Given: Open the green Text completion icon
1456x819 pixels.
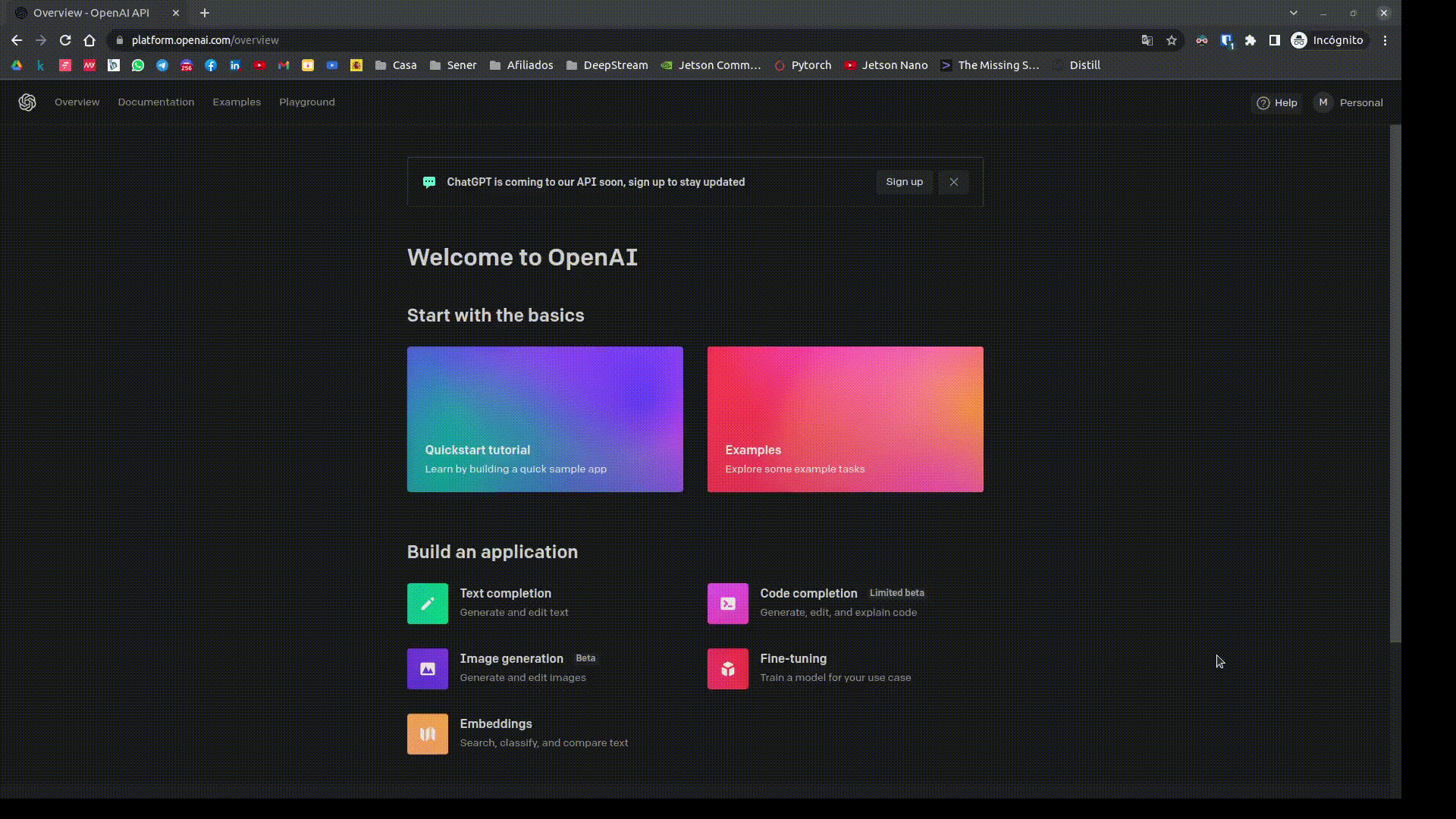Looking at the screenshot, I should pos(428,604).
